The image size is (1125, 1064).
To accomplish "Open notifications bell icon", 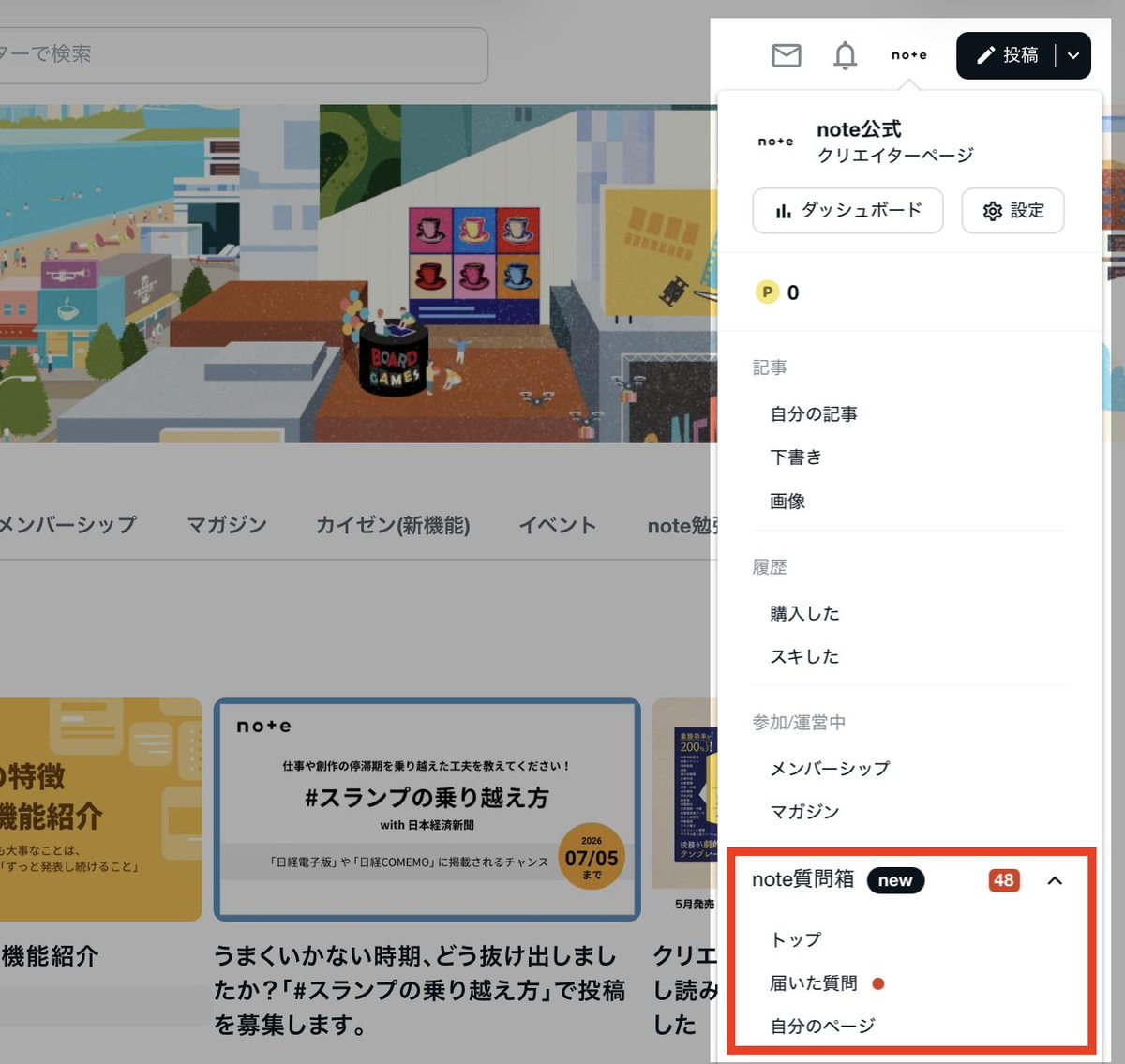I will pyautogui.click(x=845, y=55).
